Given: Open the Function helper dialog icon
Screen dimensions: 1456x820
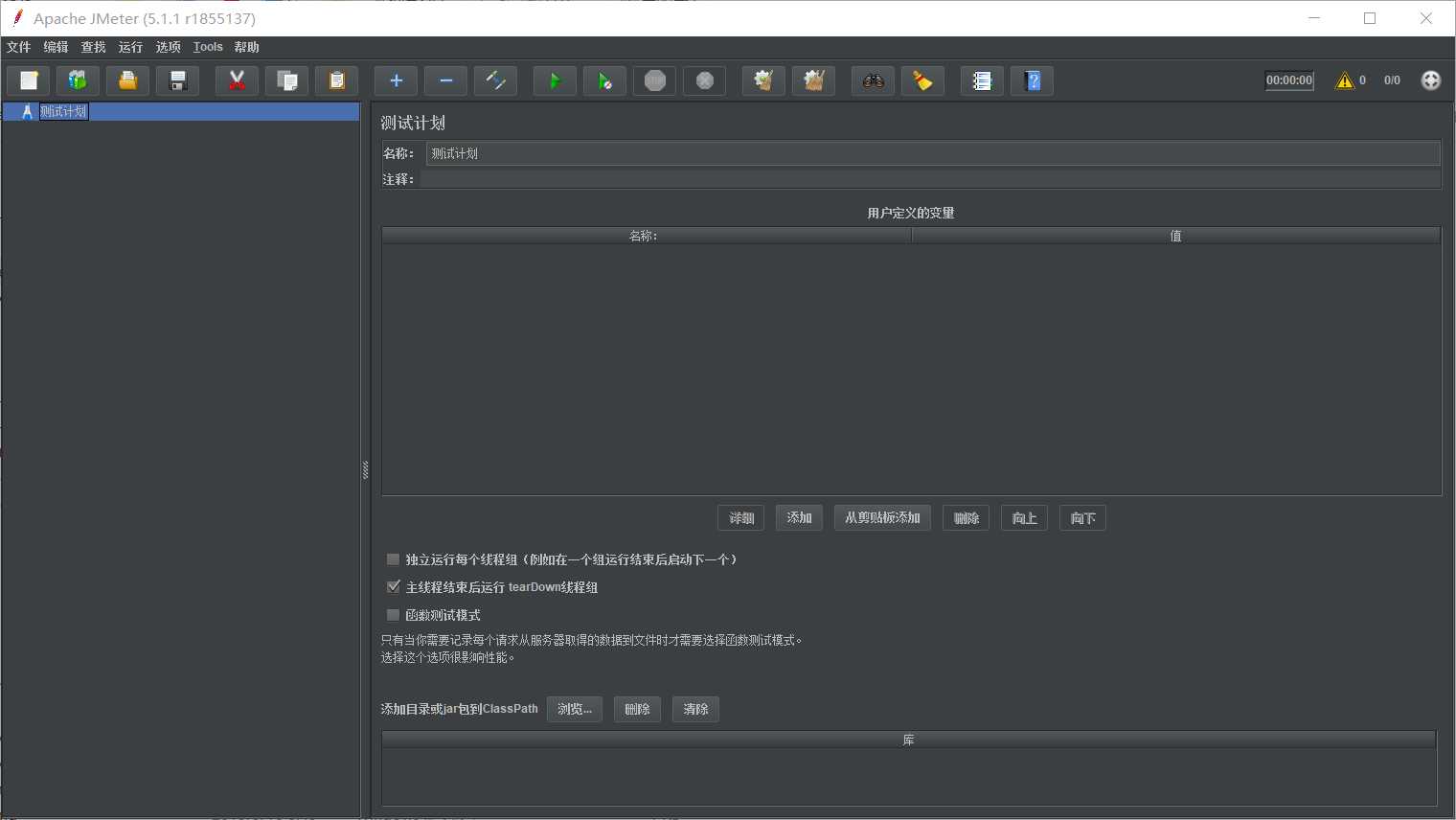Looking at the screenshot, I should [982, 81].
